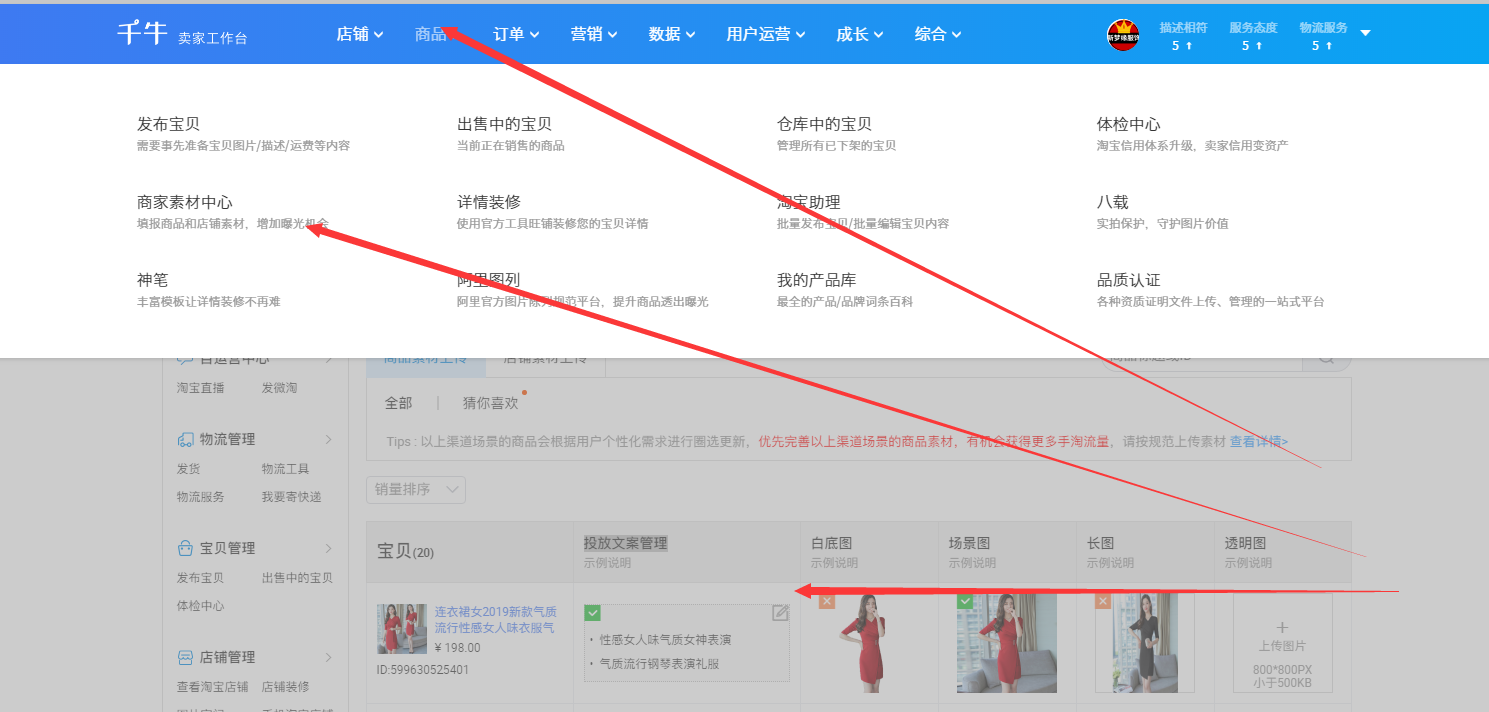
Task: Click the shop avatar with crown
Action: pyautogui.click(x=1123, y=35)
